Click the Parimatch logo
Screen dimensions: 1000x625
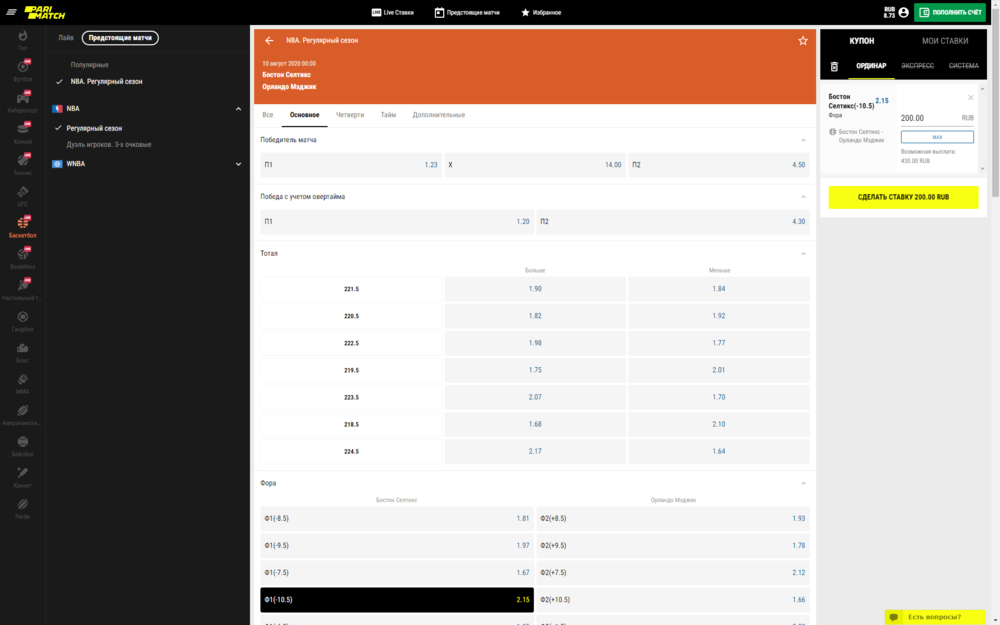point(45,12)
